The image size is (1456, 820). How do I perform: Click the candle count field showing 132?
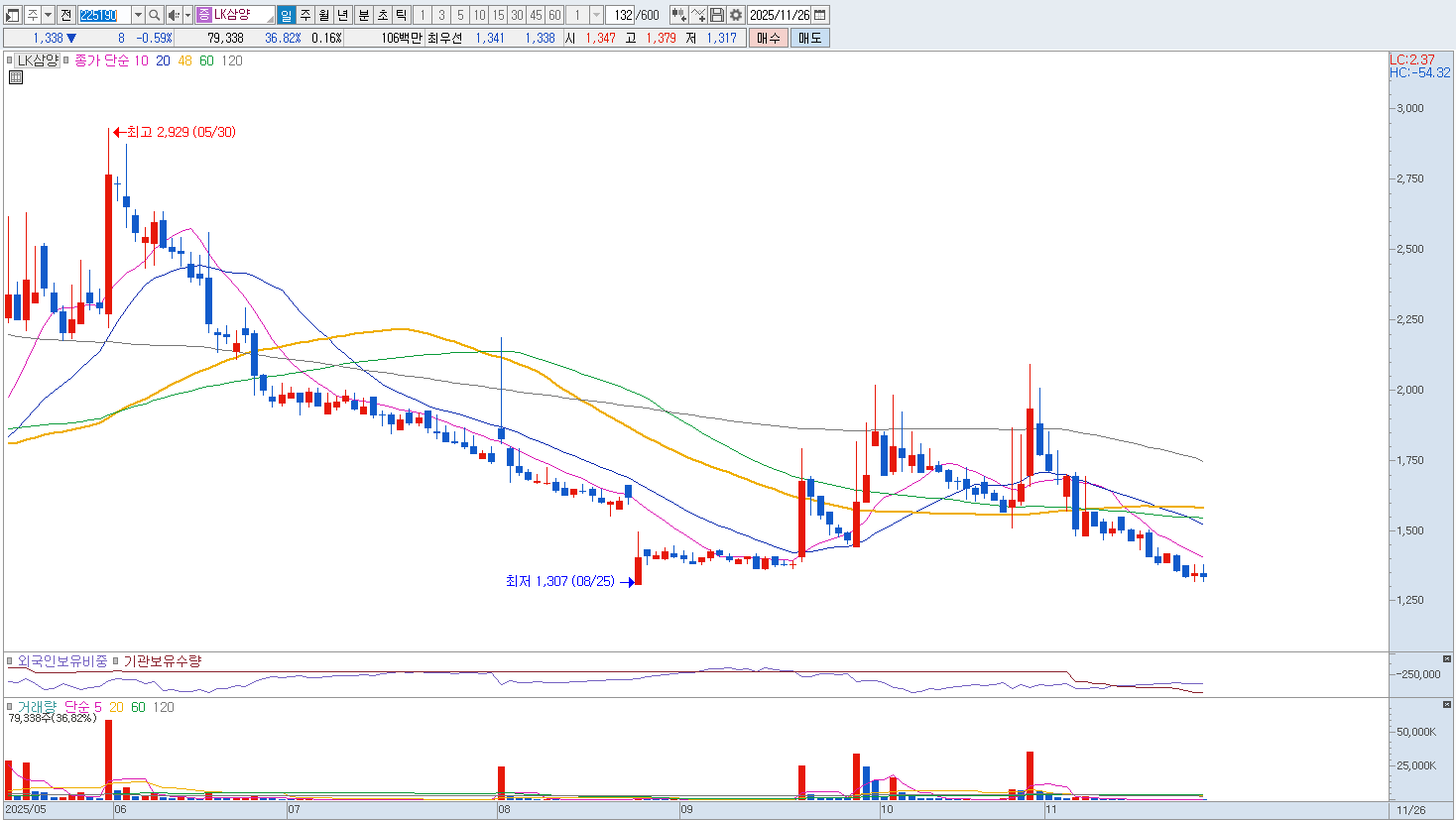622,15
